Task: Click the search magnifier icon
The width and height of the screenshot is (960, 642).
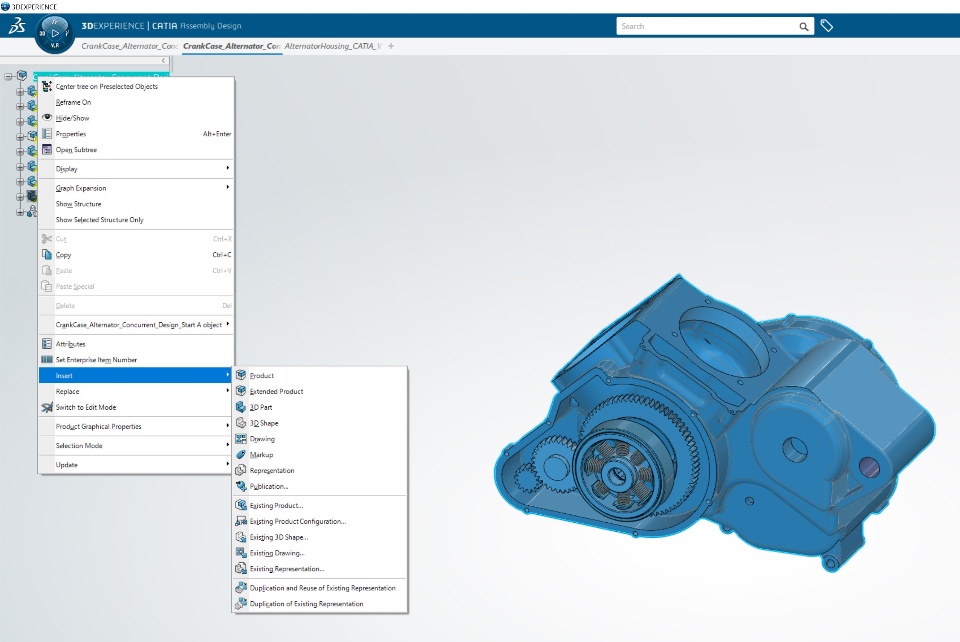Action: (x=803, y=26)
